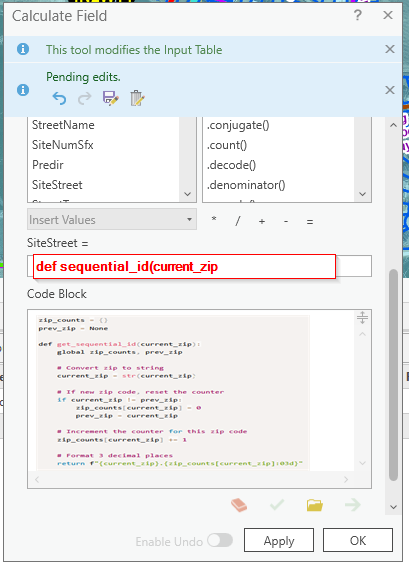This screenshot has height=566, width=409.
Task: Insert the plus (+) operator
Action: tap(262, 221)
